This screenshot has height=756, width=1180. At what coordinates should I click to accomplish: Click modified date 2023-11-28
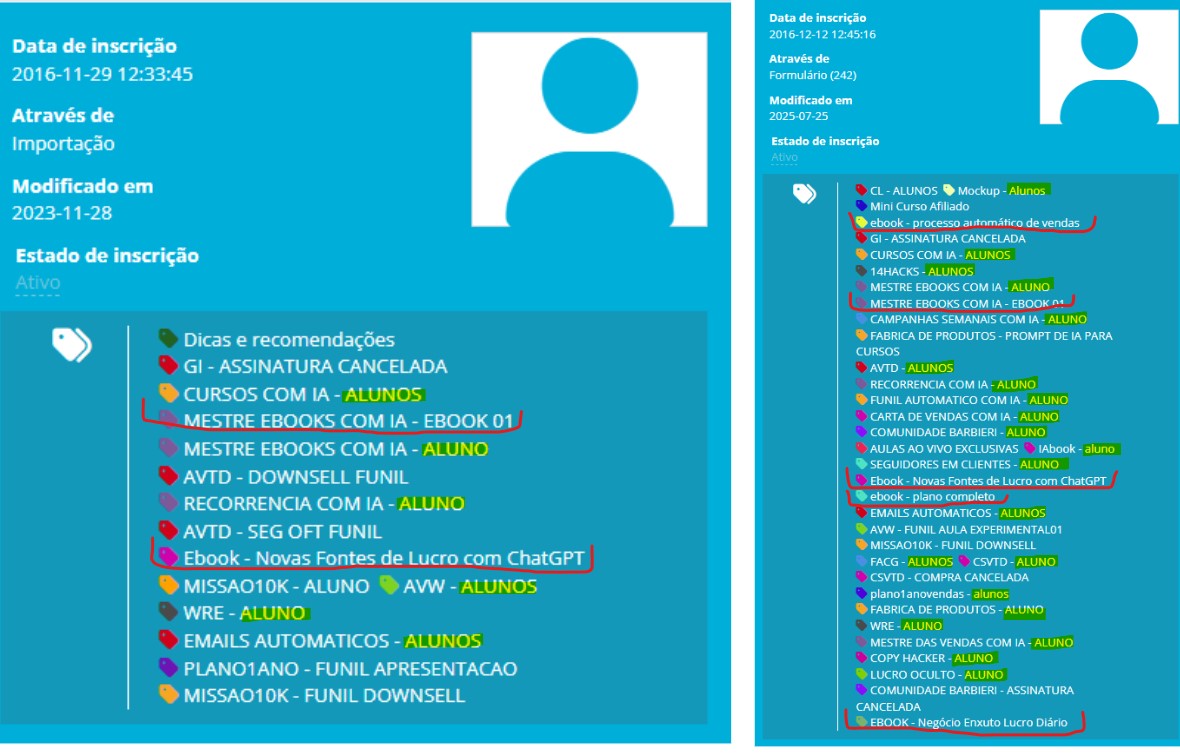(x=62, y=213)
